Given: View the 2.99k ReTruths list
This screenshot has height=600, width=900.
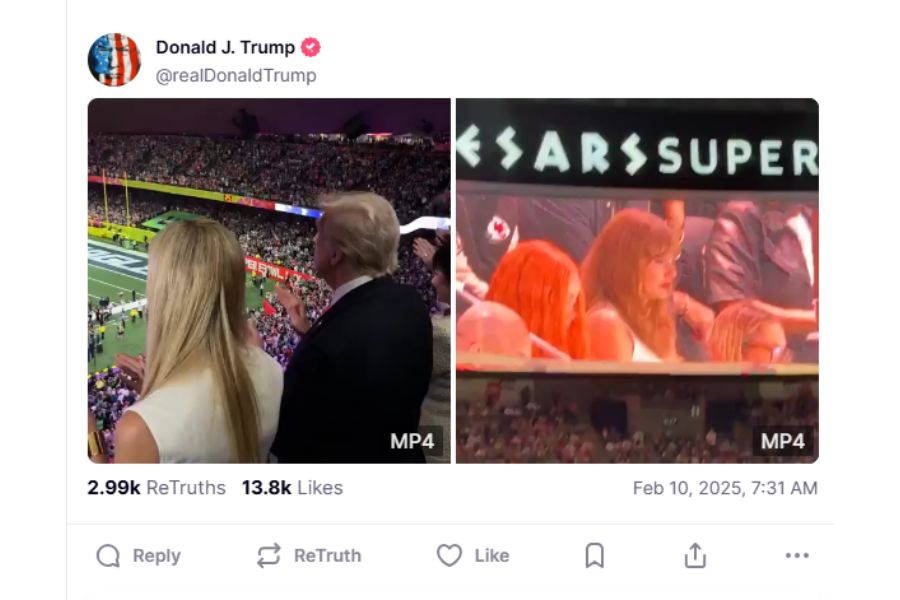Looking at the screenshot, I should pyautogui.click(x=156, y=487).
